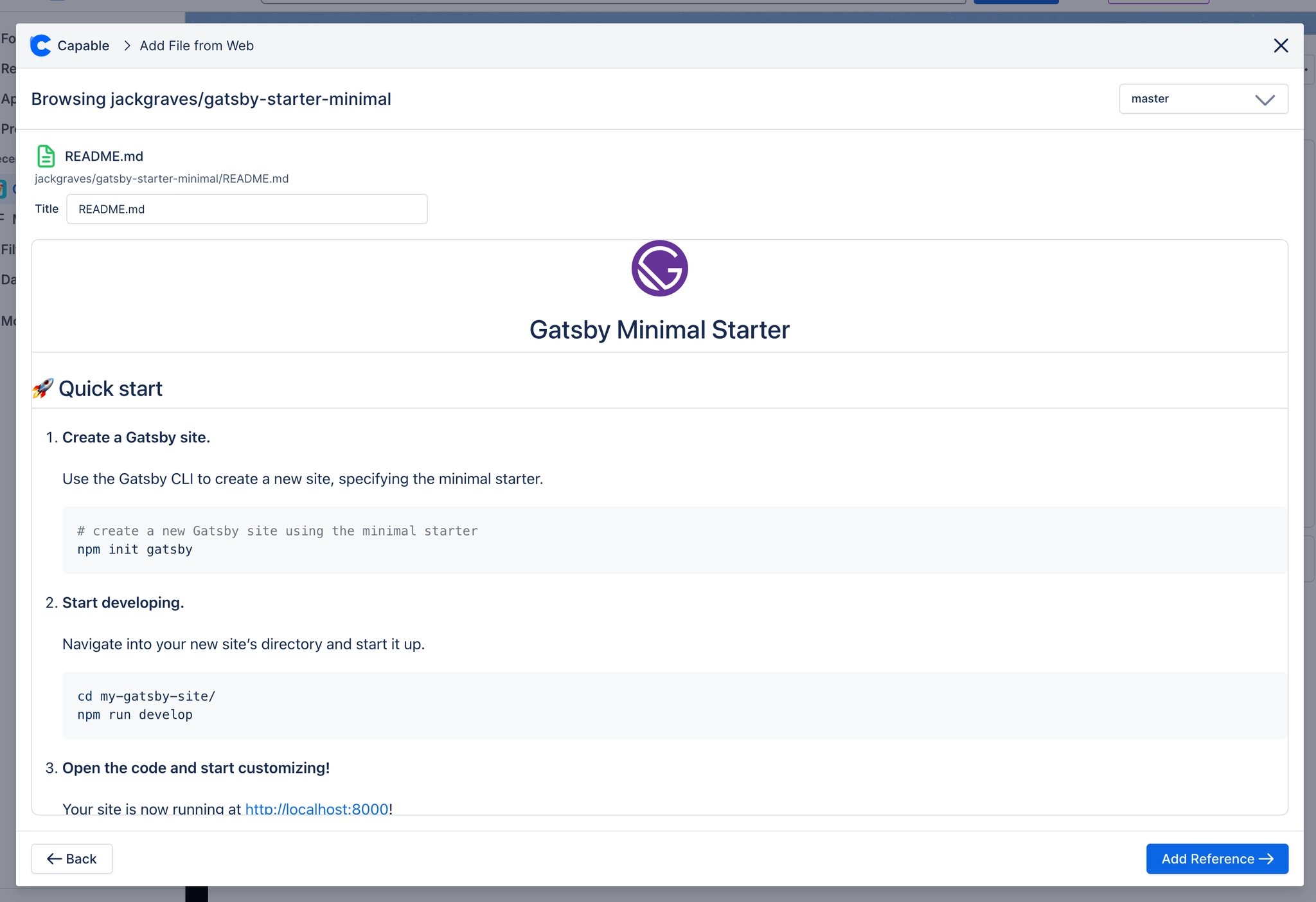The width and height of the screenshot is (1316, 902).
Task: Click Add Reference button
Action: point(1217,859)
